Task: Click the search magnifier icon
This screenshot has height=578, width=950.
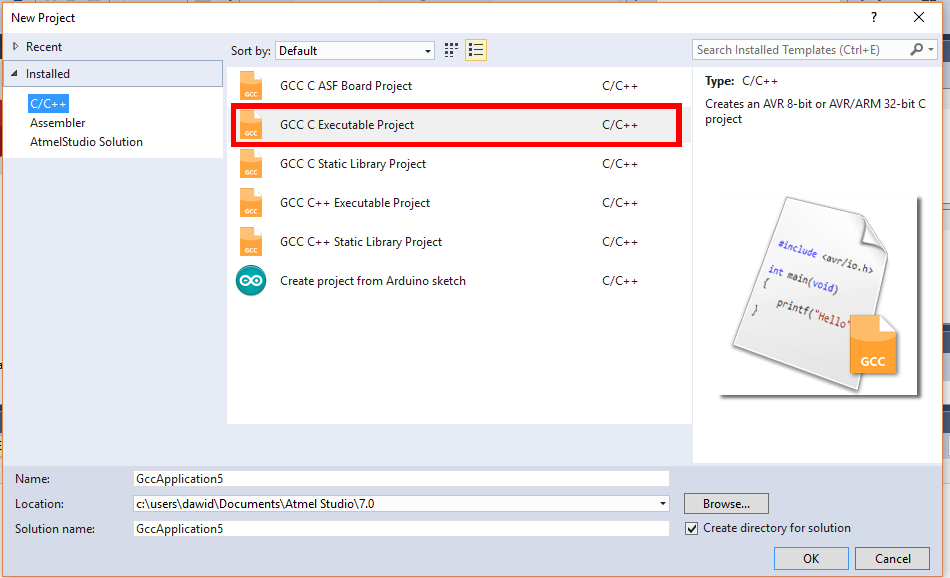Action: coord(917,50)
